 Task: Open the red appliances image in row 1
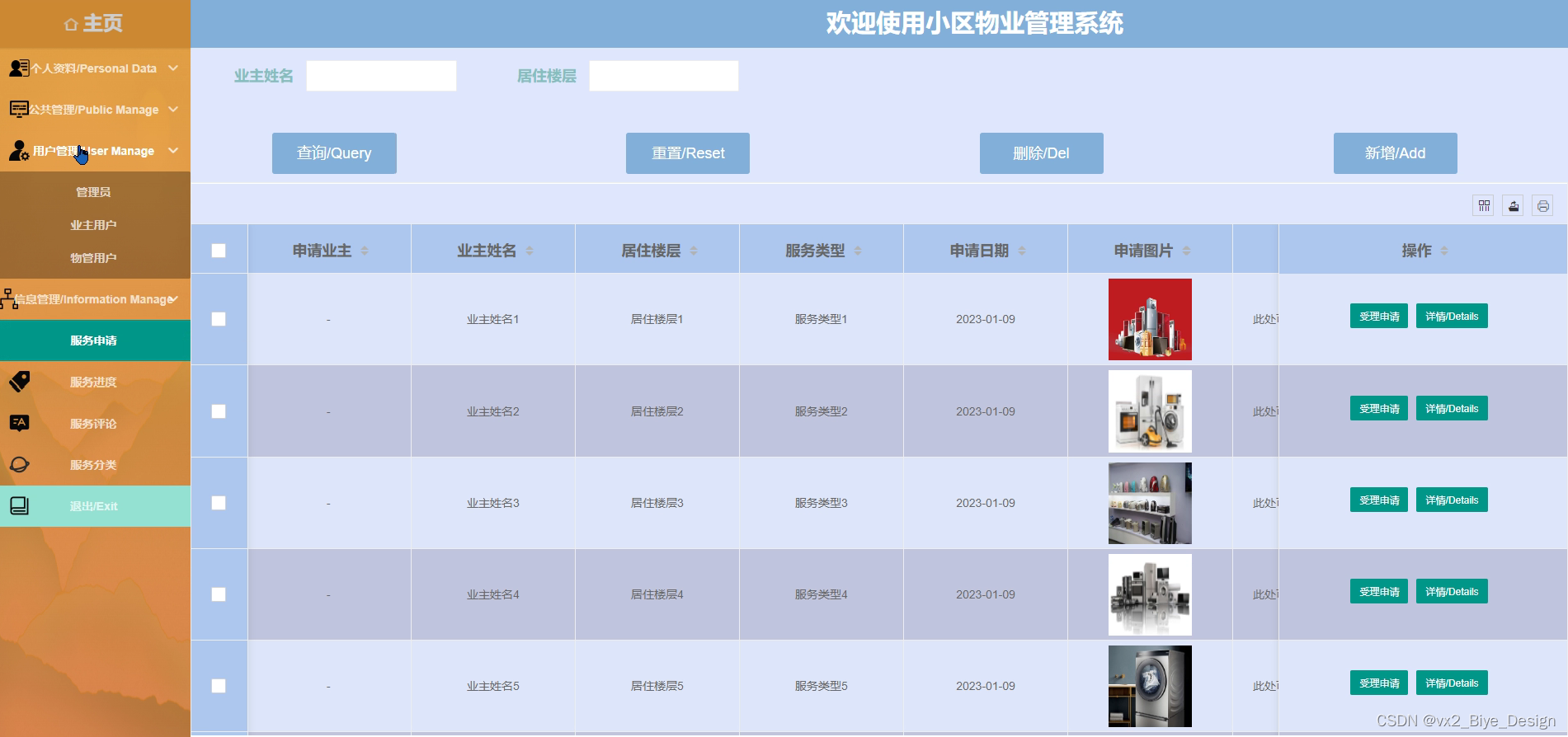(1150, 319)
